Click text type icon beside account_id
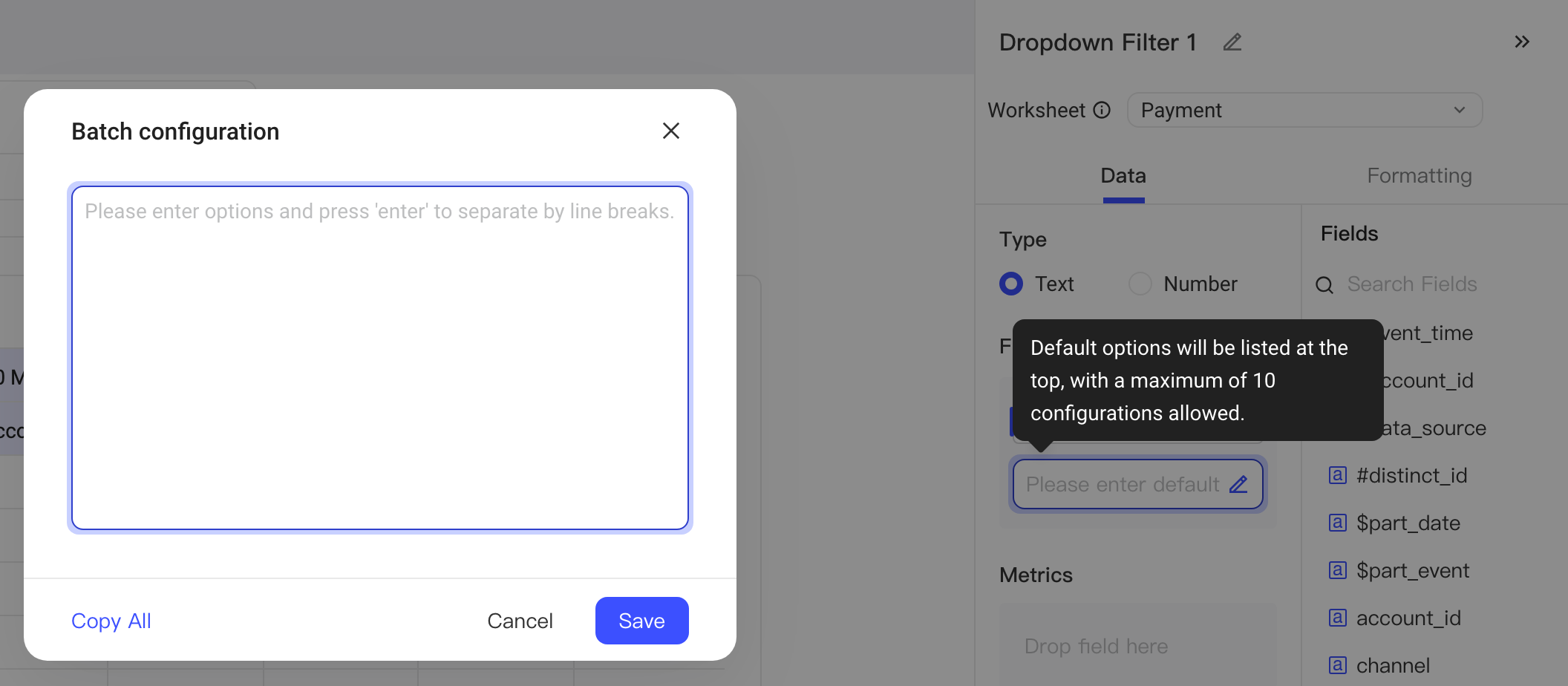The width and height of the screenshot is (1568, 686). click(x=1338, y=618)
